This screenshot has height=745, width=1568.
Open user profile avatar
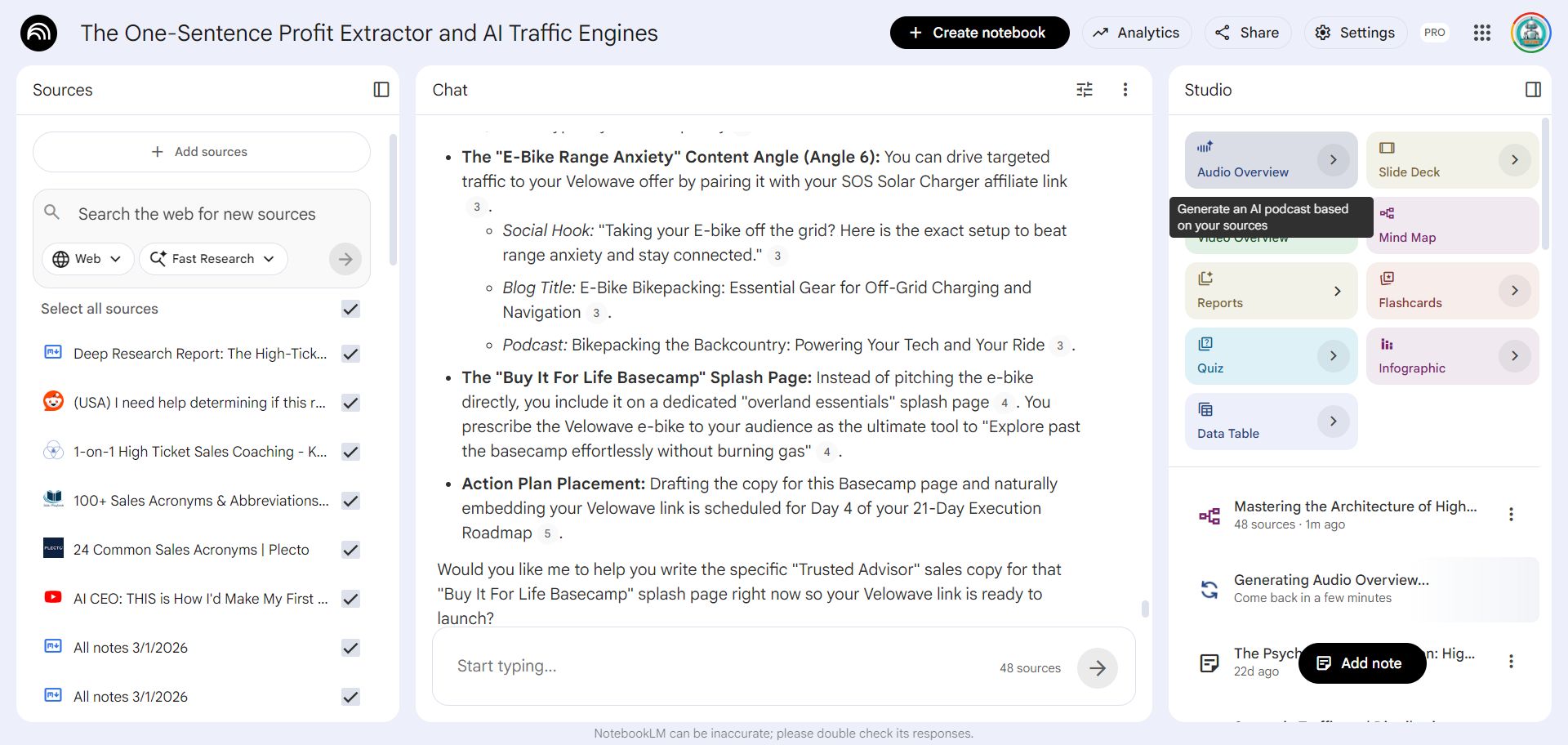tap(1530, 33)
